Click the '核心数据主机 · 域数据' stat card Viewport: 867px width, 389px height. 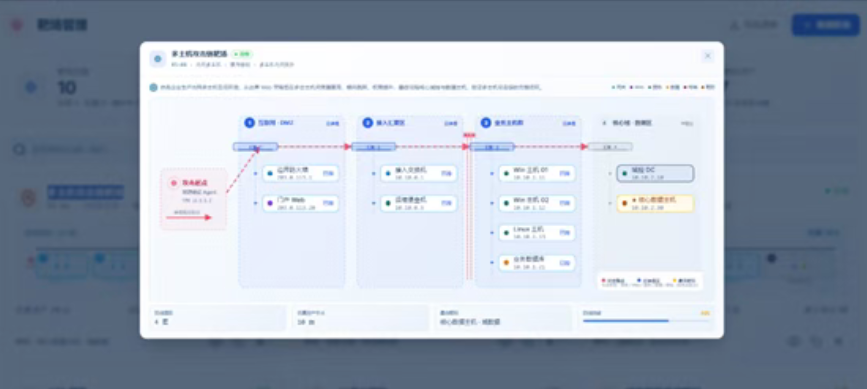tap(503, 318)
